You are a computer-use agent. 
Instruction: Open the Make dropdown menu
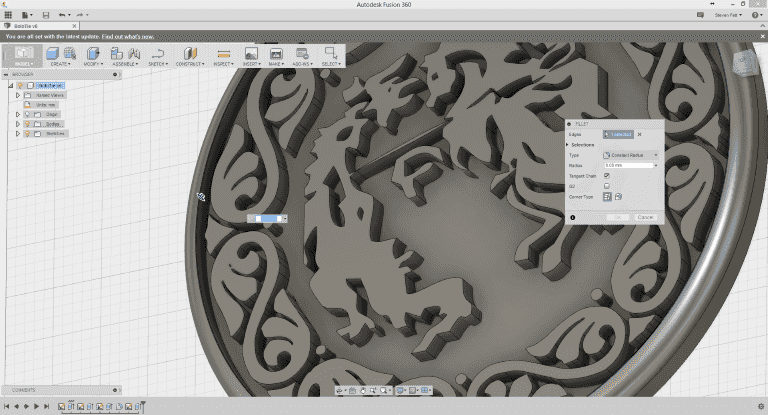tap(276, 64)
